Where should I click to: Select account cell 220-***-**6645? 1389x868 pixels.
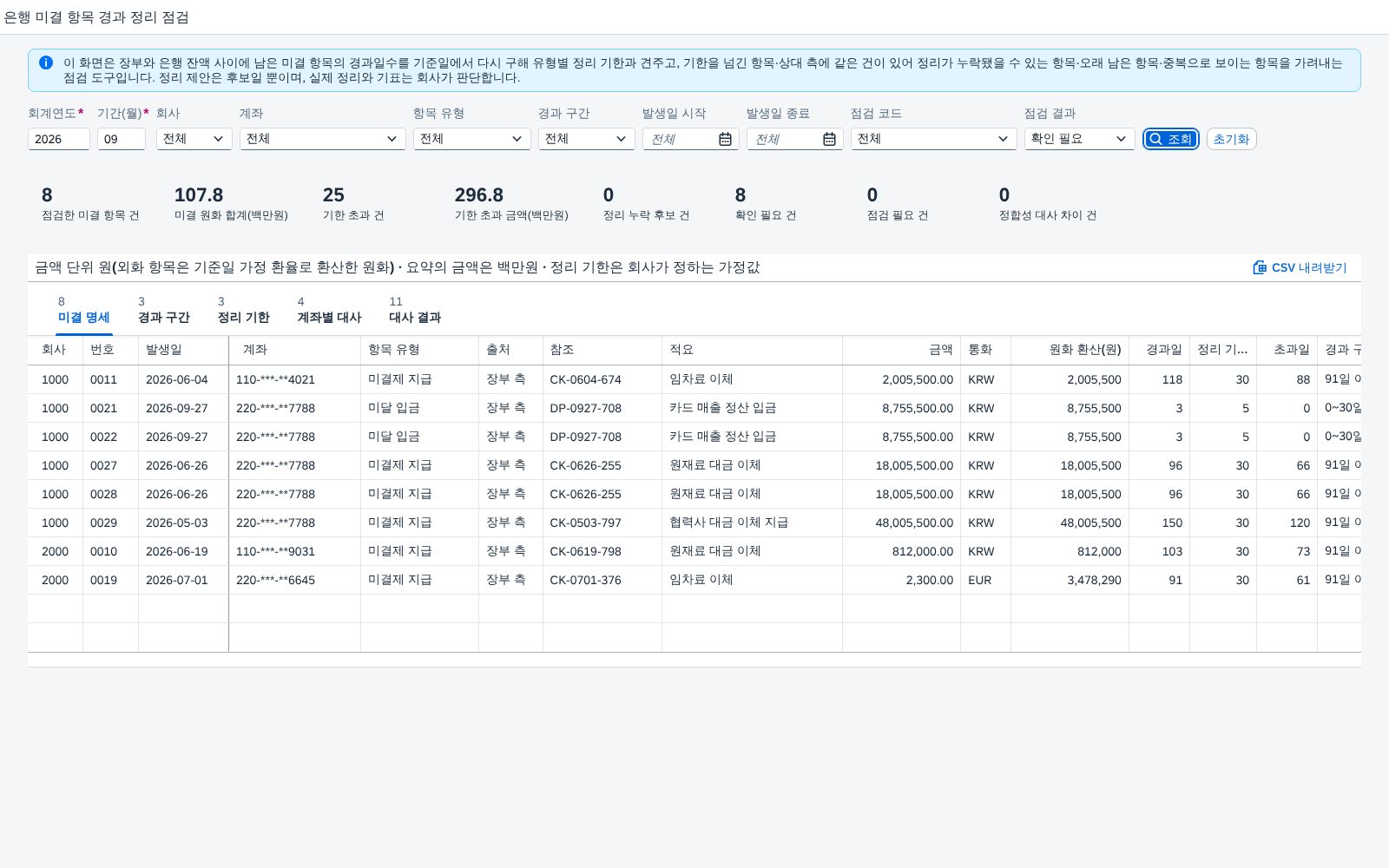point(294,580)
